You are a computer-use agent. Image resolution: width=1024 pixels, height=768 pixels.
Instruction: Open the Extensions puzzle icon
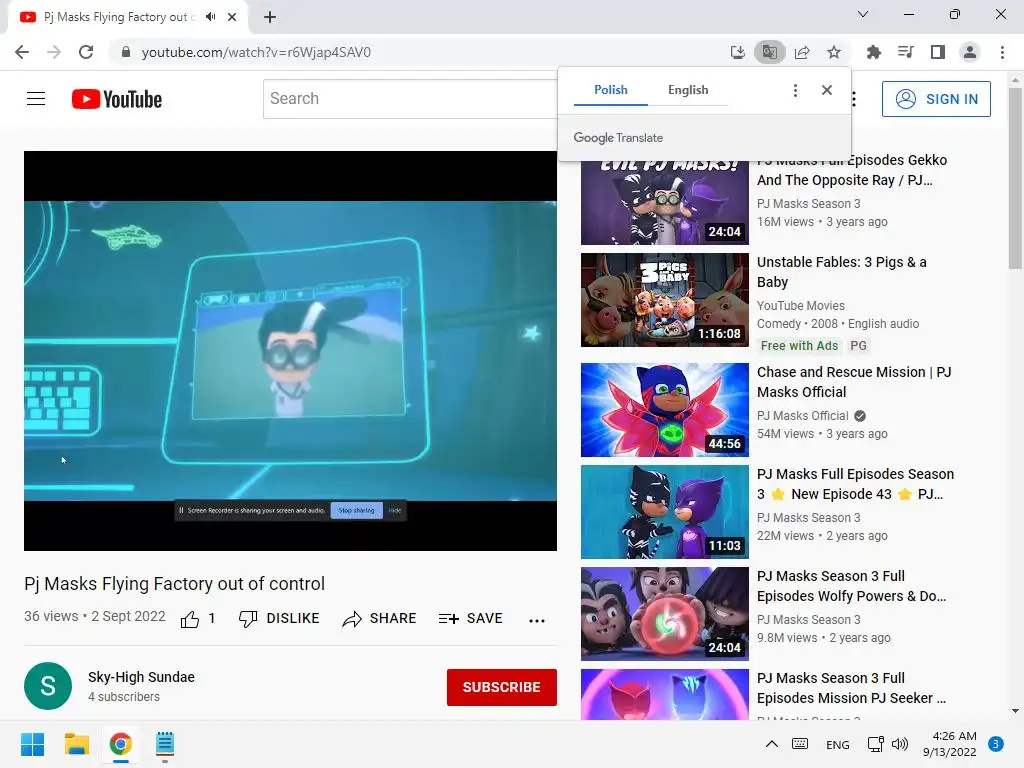point(873,52)
